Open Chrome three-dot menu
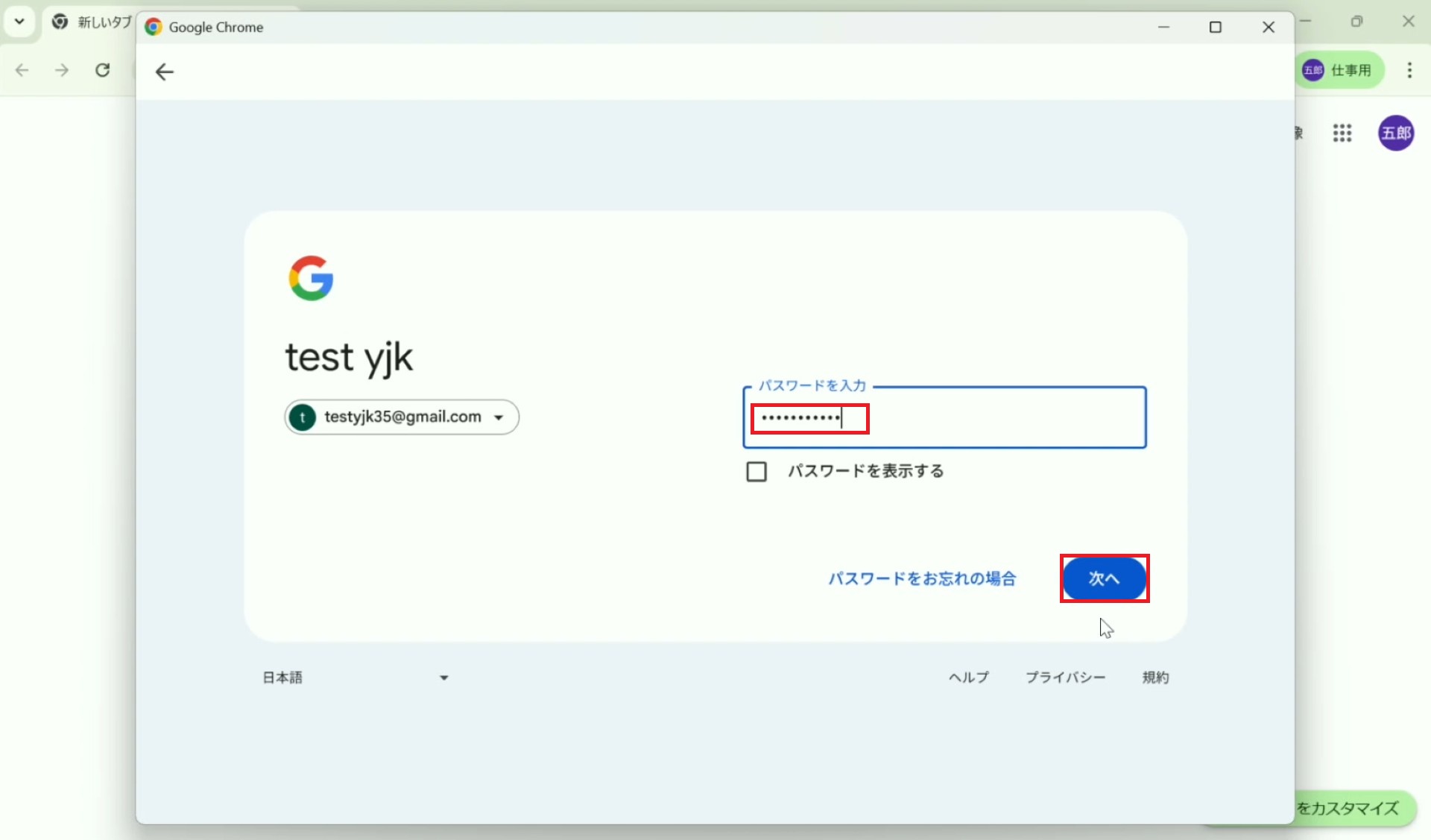The image size is (1431, 840). tap(1409, 70)
